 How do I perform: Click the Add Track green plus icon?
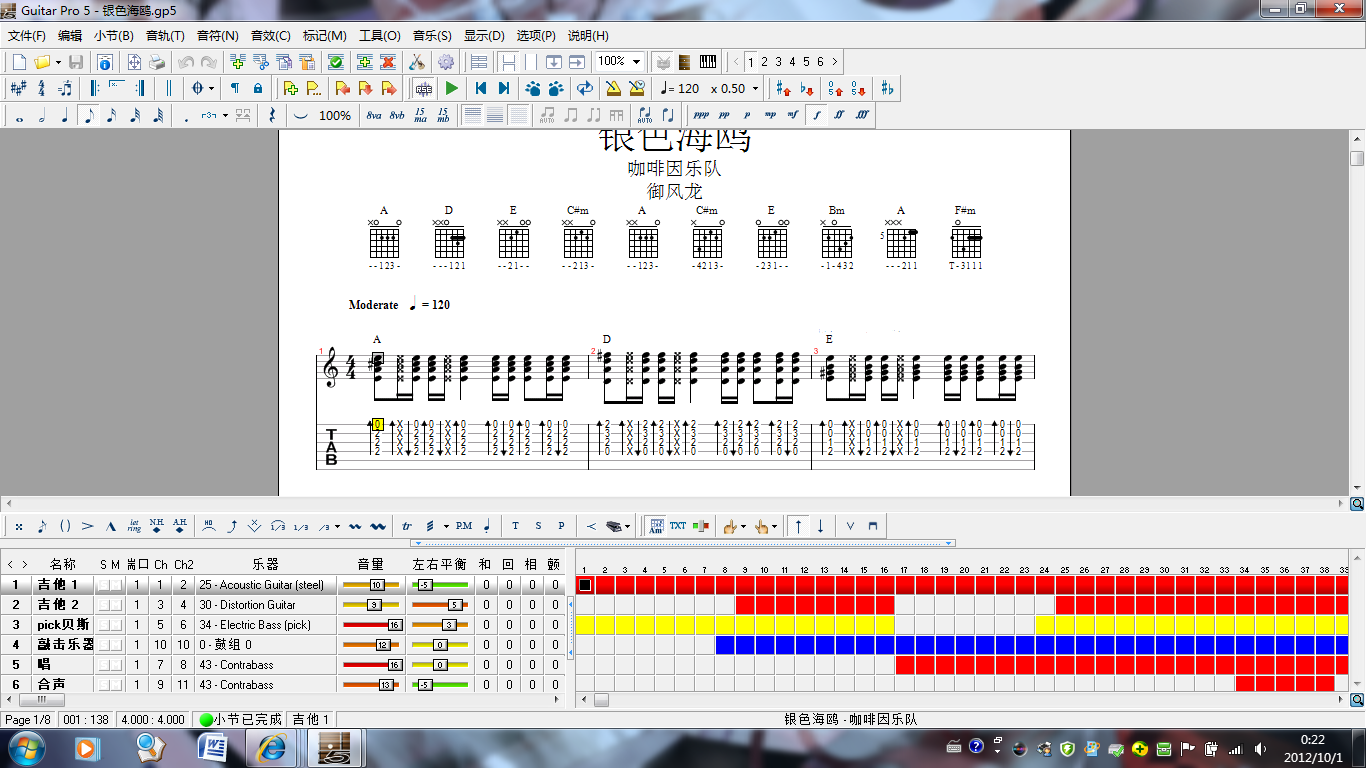tap(365, 62)
